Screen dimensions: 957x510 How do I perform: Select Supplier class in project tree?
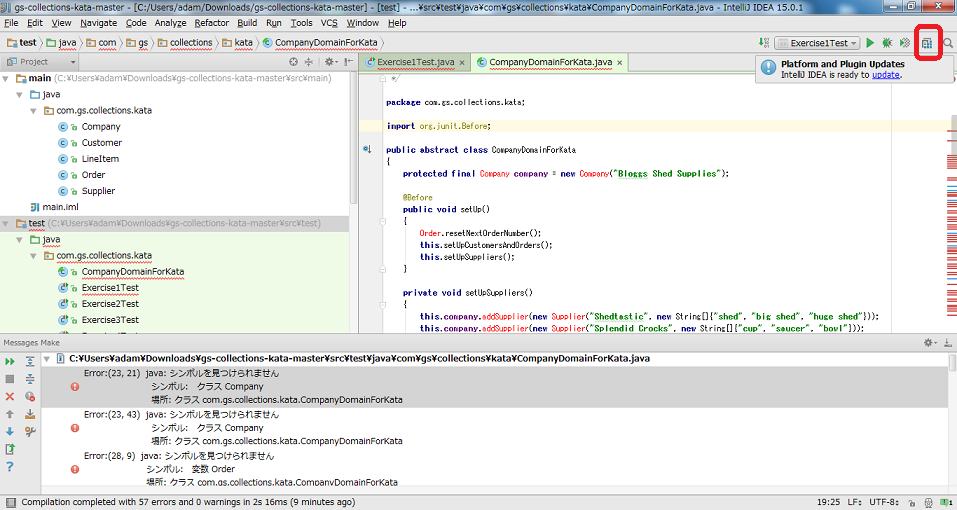coord(98,191)
